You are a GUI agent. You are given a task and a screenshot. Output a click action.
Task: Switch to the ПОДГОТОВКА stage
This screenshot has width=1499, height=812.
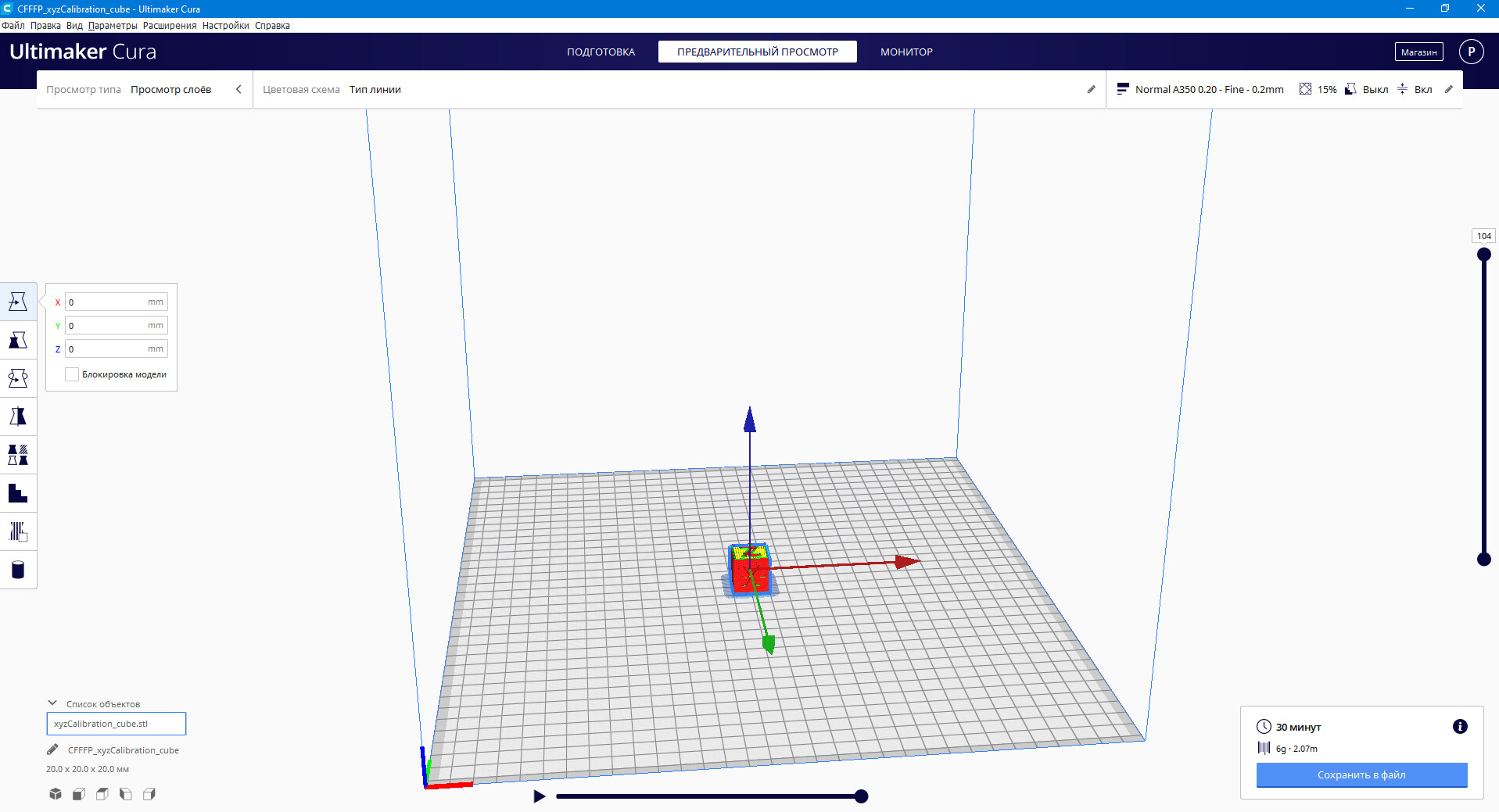coord(601,52)
